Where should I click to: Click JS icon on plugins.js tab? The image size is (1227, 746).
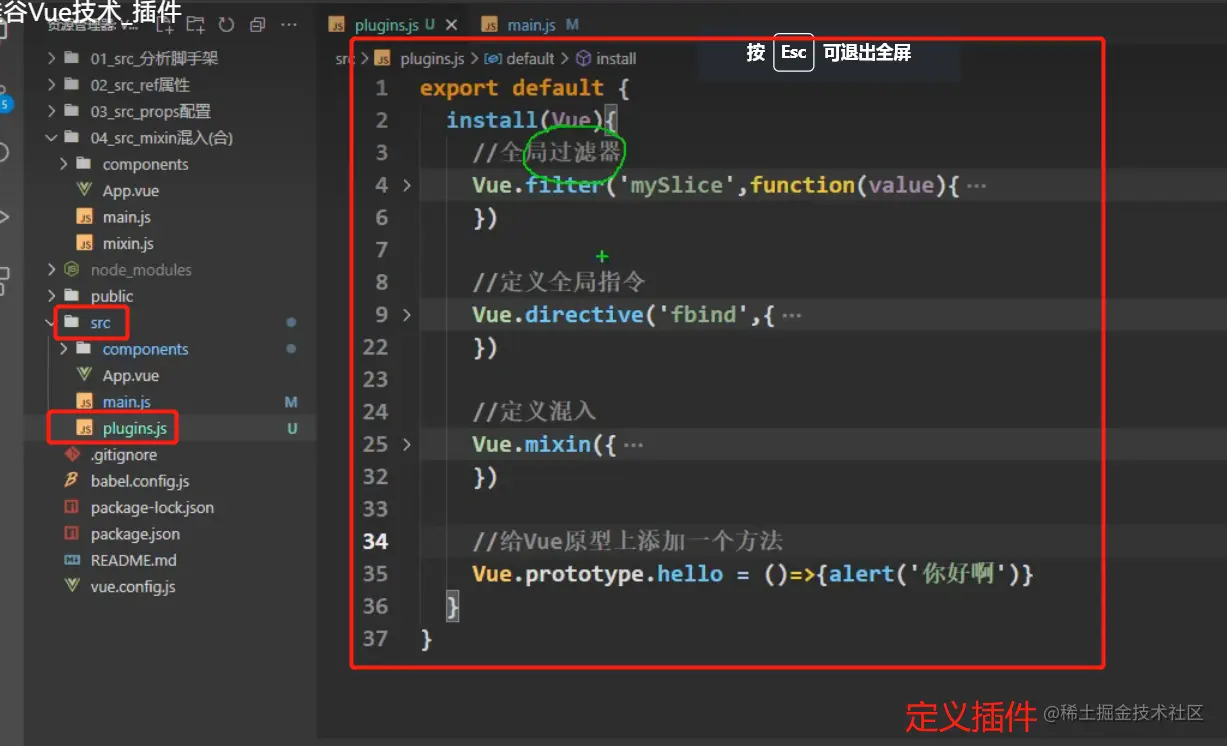[339, 25]
